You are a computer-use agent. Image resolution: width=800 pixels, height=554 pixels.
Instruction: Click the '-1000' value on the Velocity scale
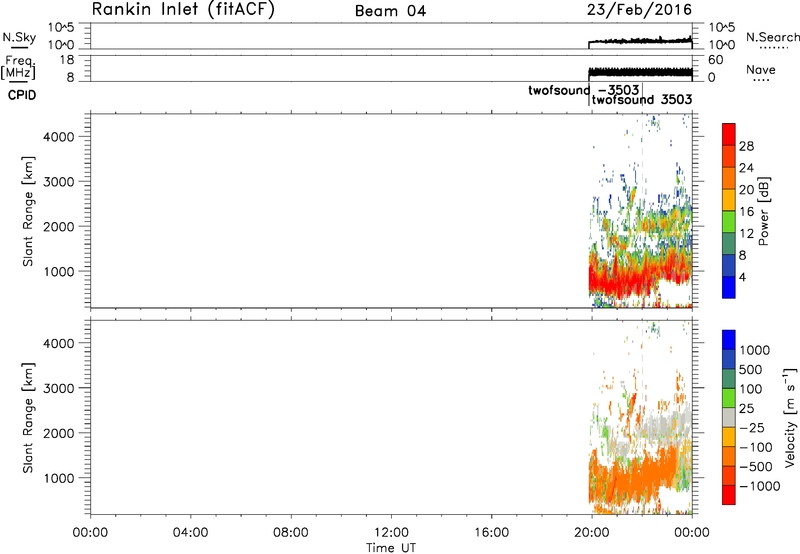(x=759, y=486)
